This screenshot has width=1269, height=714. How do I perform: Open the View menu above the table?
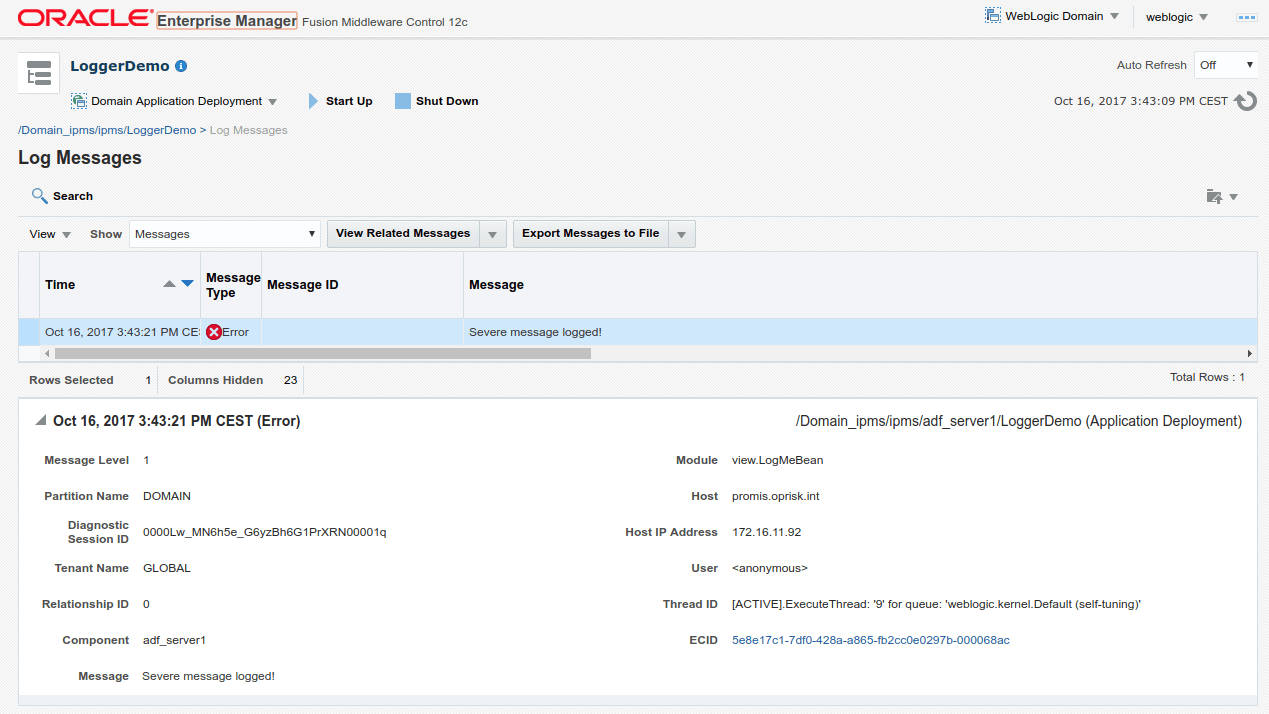pos(48,233)
